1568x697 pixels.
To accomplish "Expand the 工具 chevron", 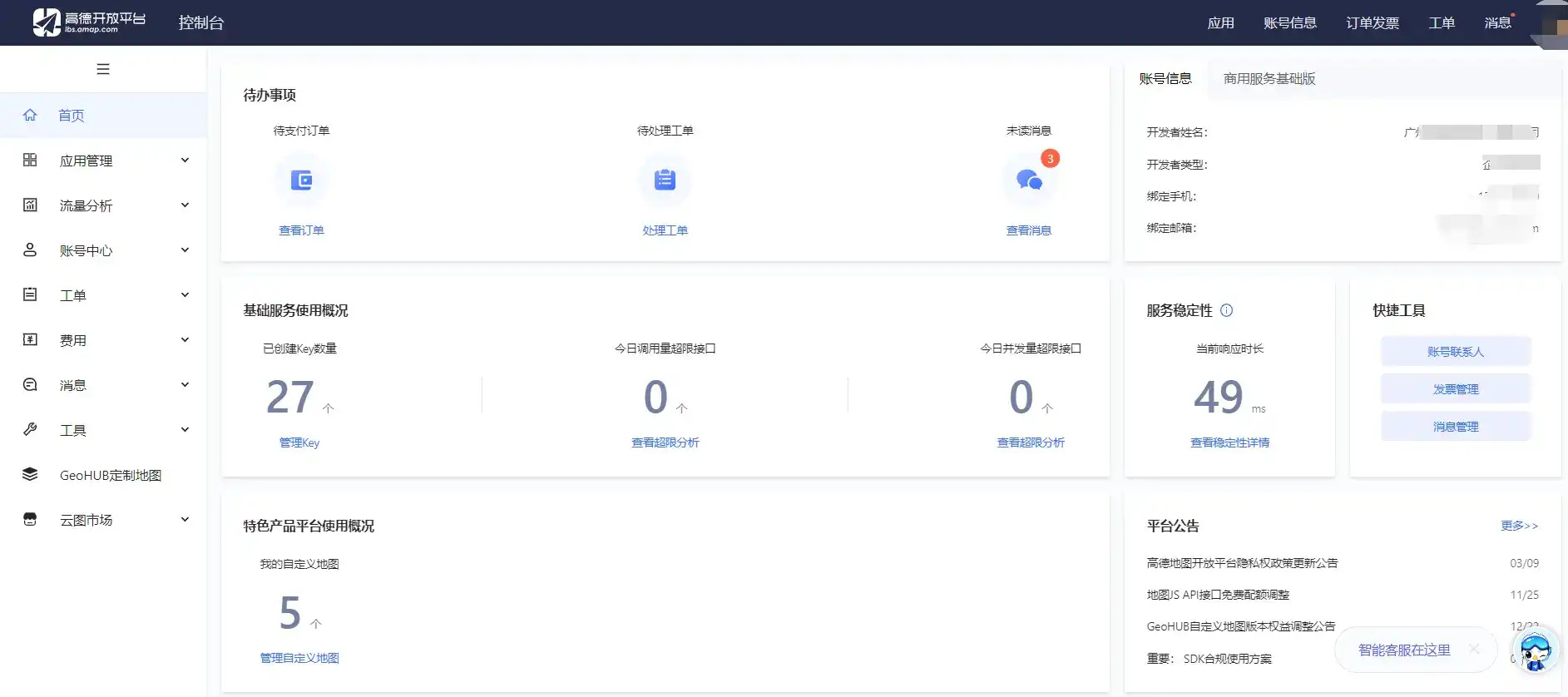I will 185,429.
